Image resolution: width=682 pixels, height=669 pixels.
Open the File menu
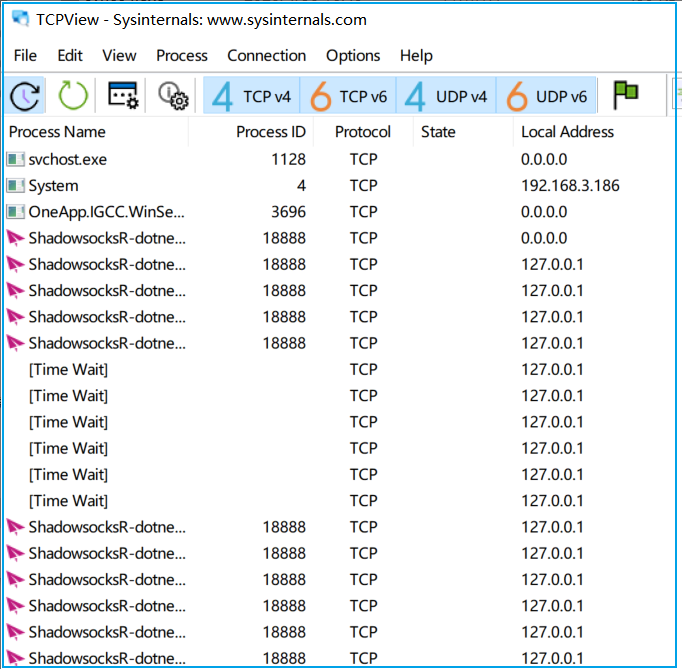tap(25, 56)
